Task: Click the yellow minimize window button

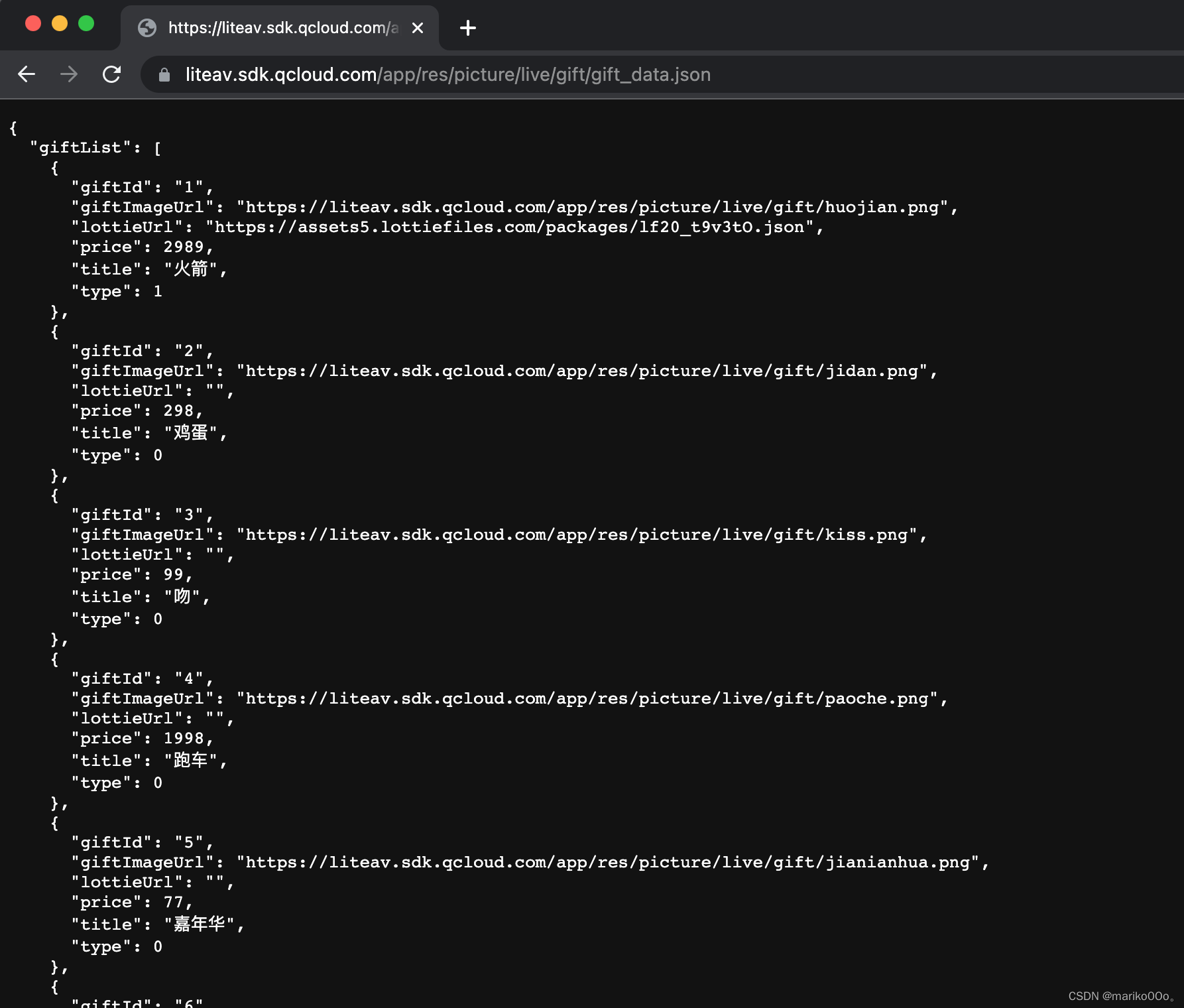Action: click(60, 24)
